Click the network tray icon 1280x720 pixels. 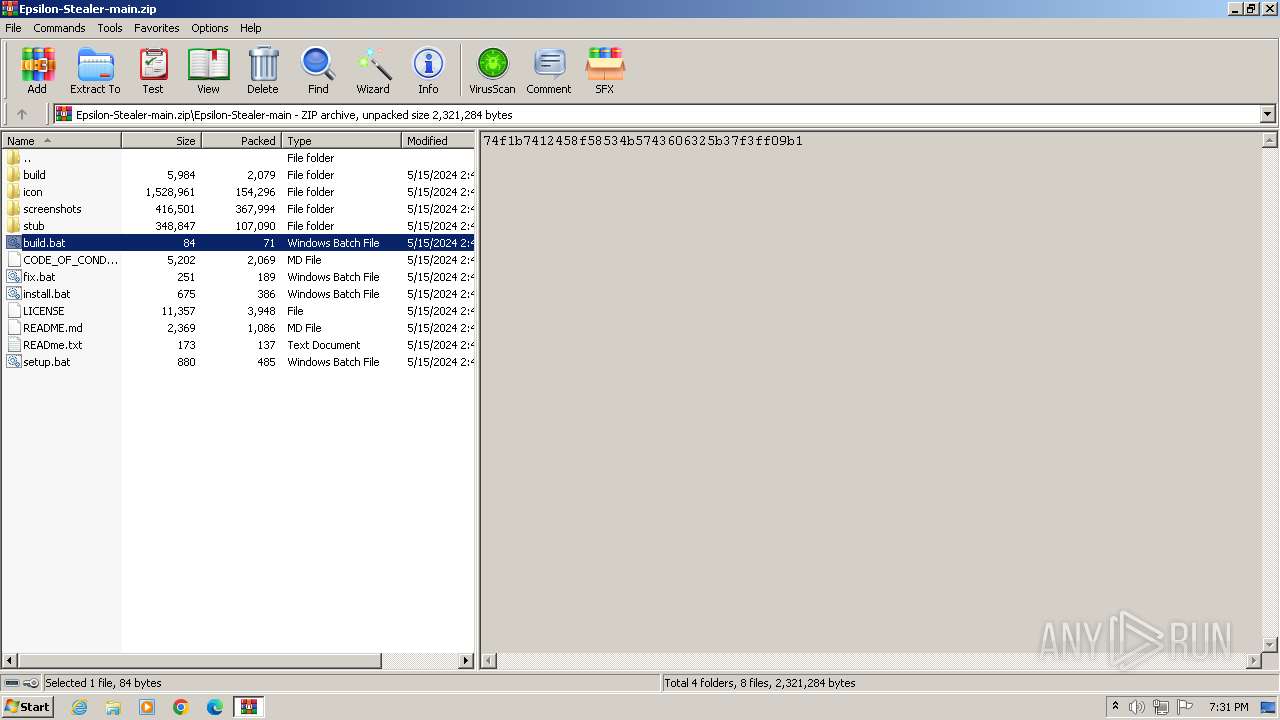[x=1161, y=707]
